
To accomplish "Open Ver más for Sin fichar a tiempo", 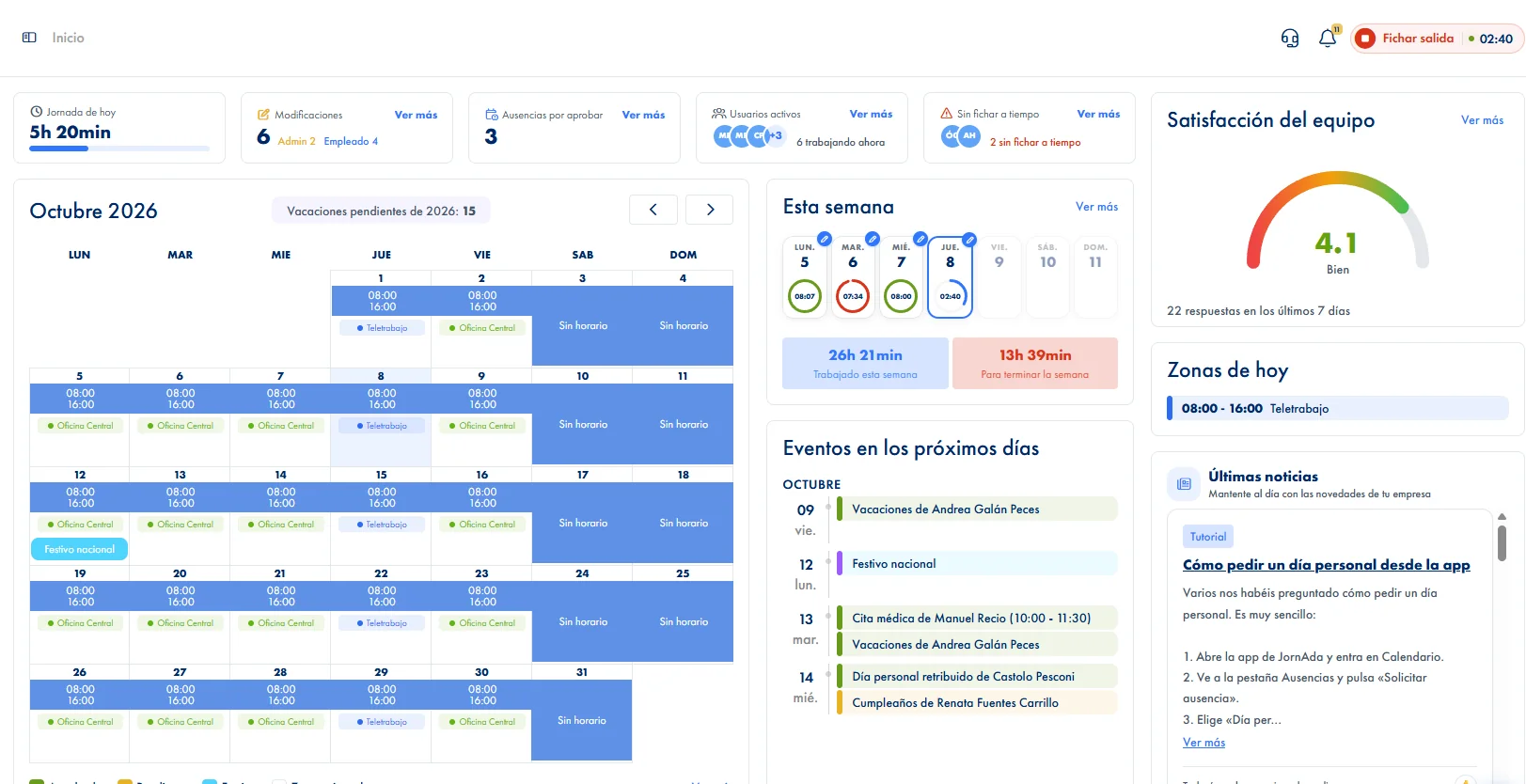I will coord(1098,114).
